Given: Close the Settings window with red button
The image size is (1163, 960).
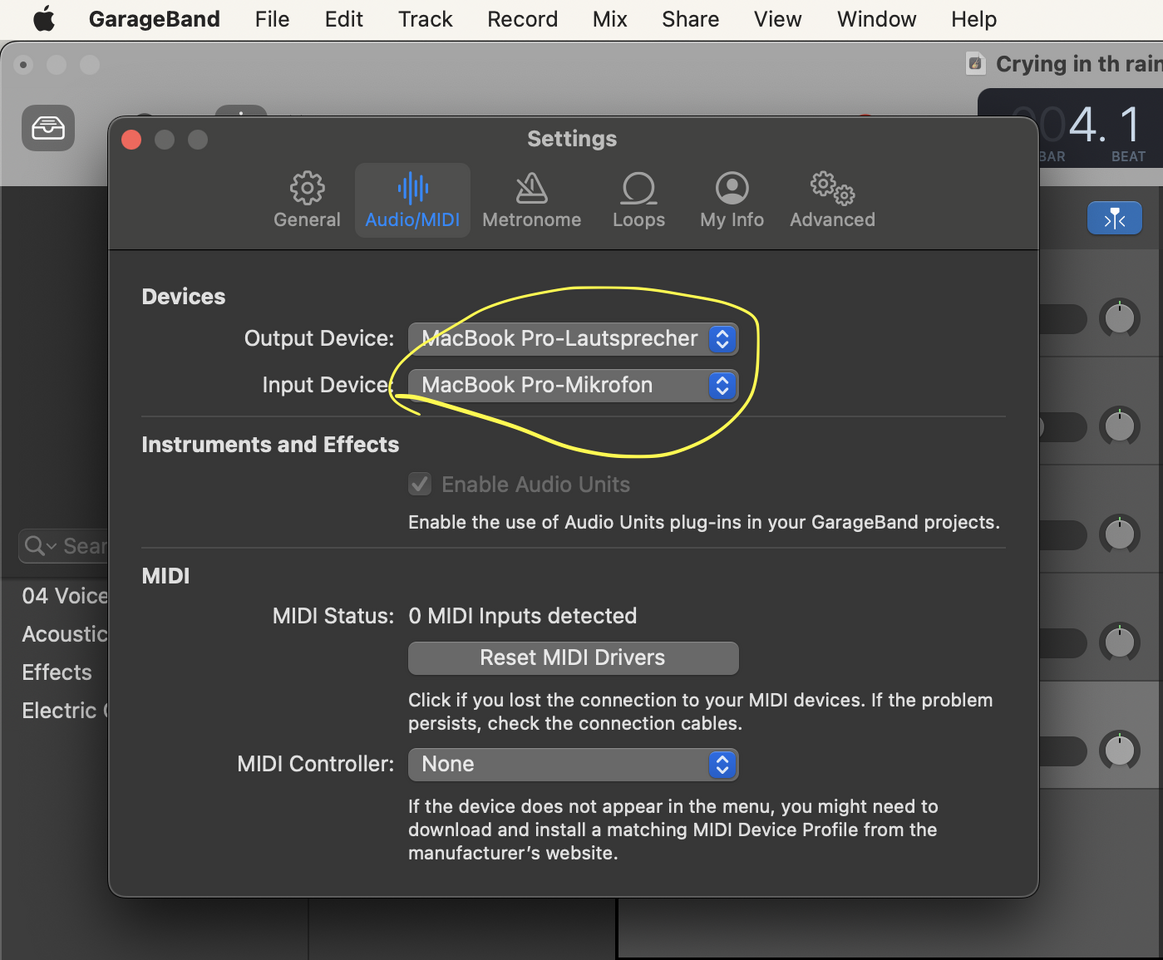Looking at the screenshot, I should click(x=131, y=139).
